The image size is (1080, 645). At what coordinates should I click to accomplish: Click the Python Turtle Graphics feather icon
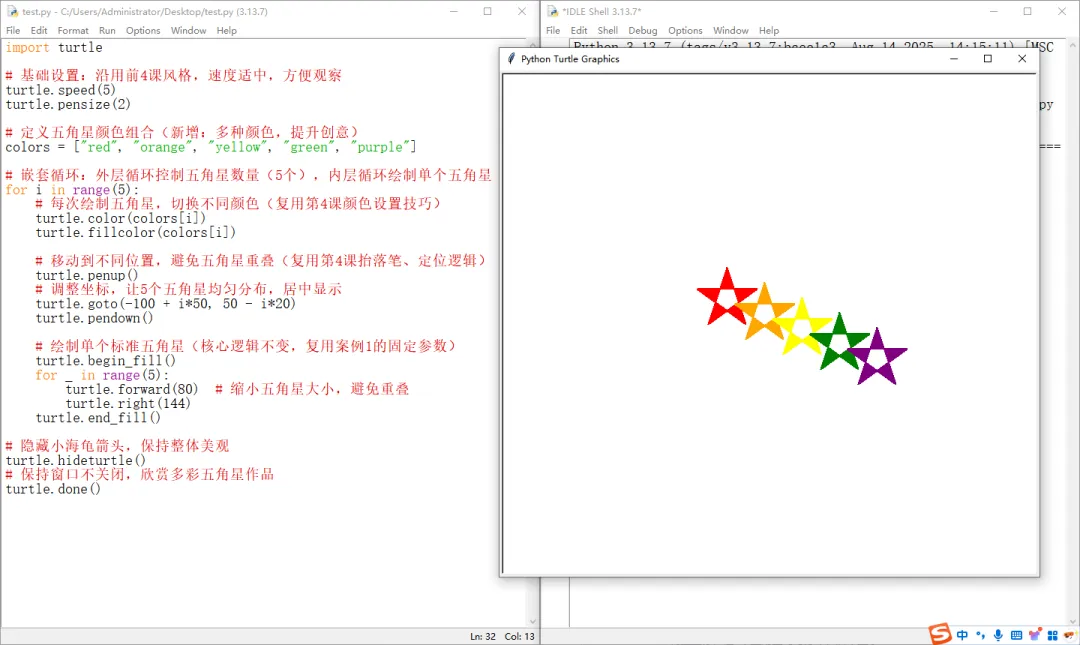point(511,59)
